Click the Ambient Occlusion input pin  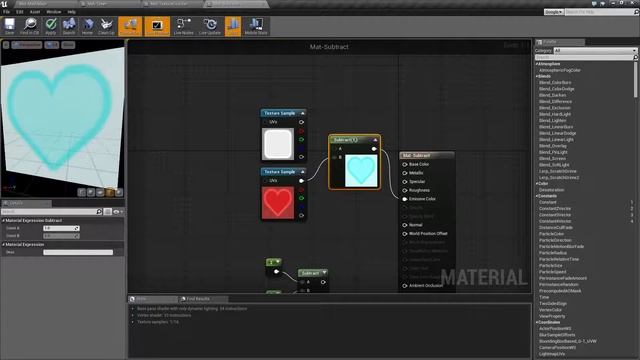point(404,286)
